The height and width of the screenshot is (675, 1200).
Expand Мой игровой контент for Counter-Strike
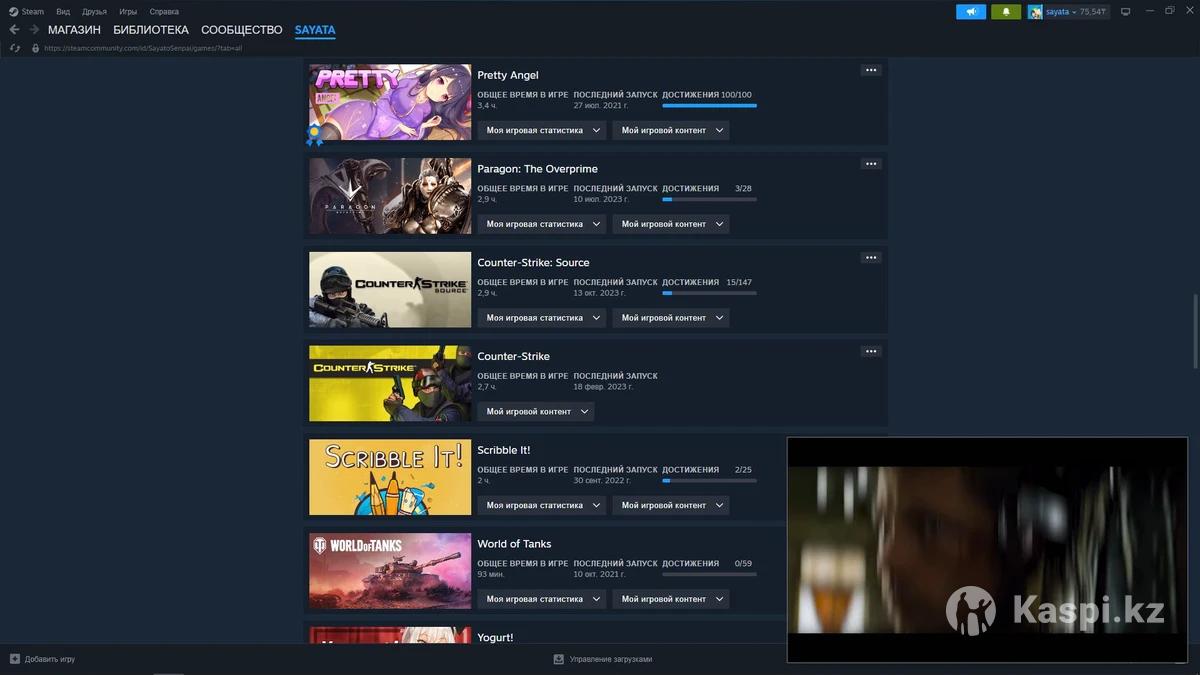click(x=536, y=412)
